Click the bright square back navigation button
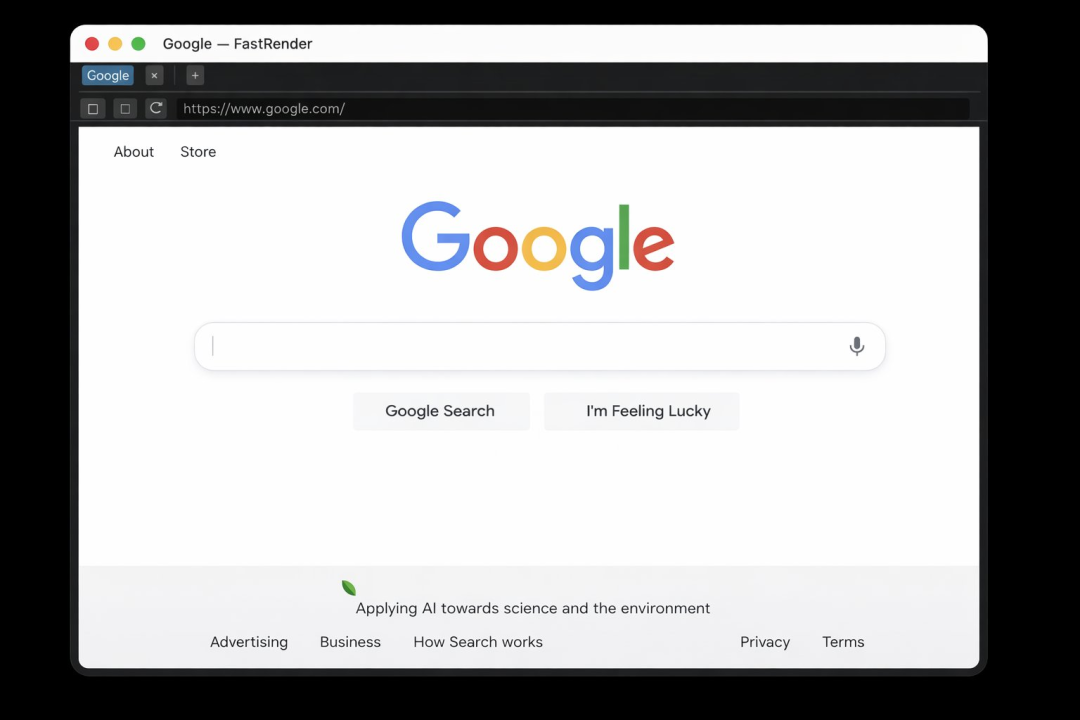 click(x=93, y=109)
